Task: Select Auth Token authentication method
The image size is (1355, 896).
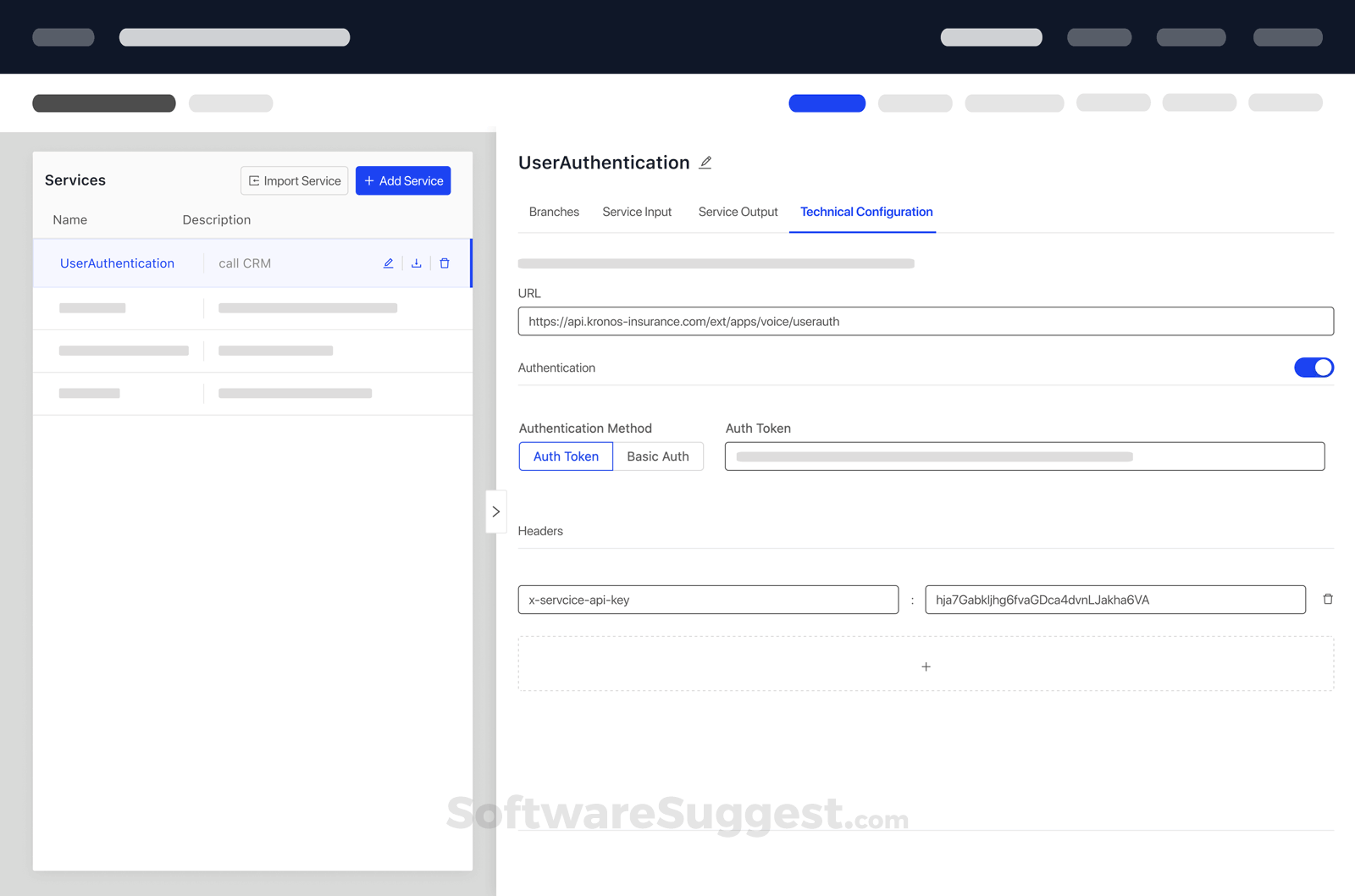Action: click(565, 456)
